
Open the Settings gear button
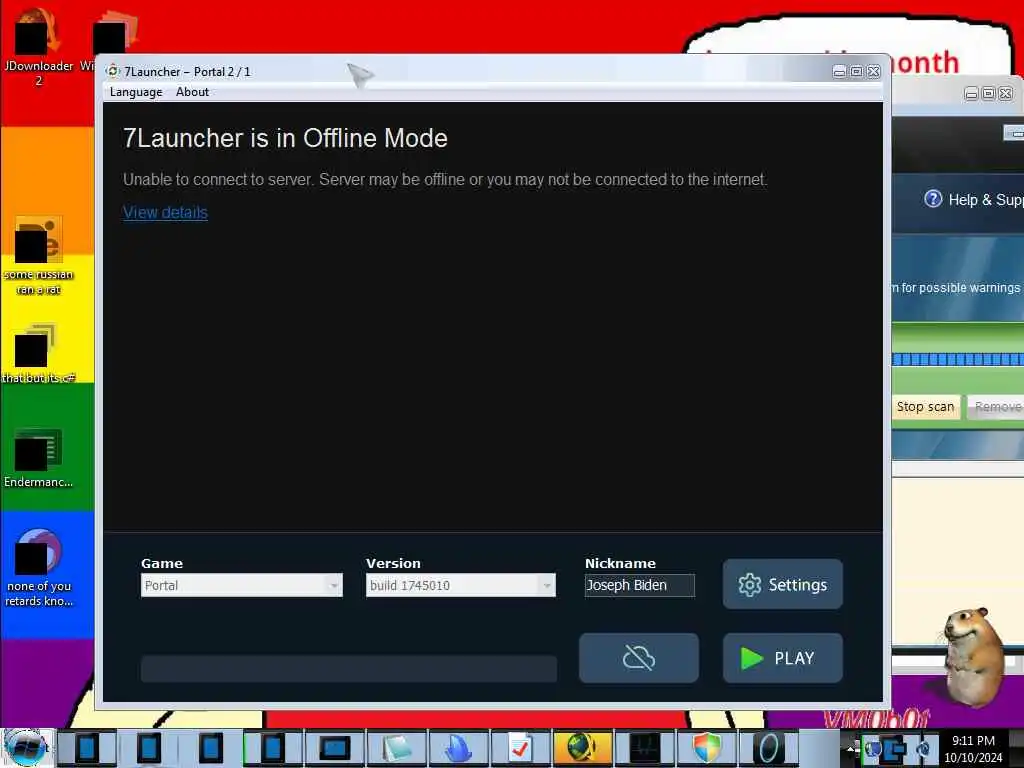coord(782,584)
